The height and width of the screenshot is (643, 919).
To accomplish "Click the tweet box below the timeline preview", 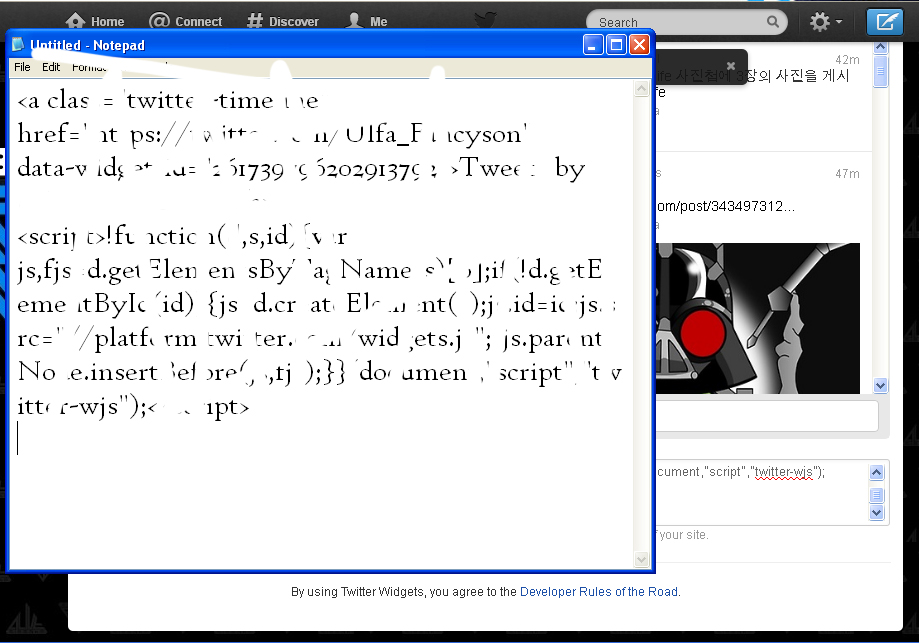I will point(767,416).
